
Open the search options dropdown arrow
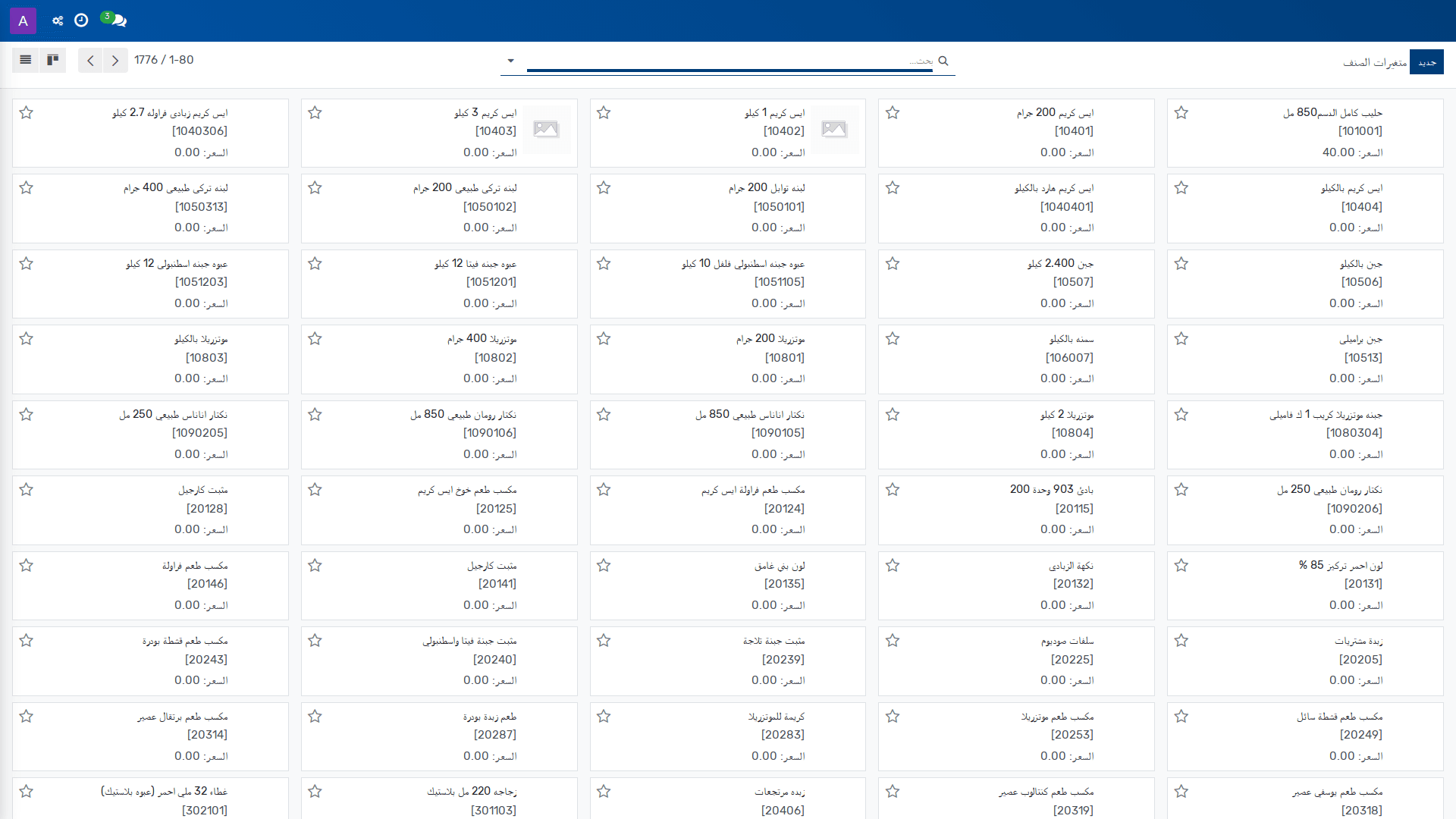[x=510, y=61]
